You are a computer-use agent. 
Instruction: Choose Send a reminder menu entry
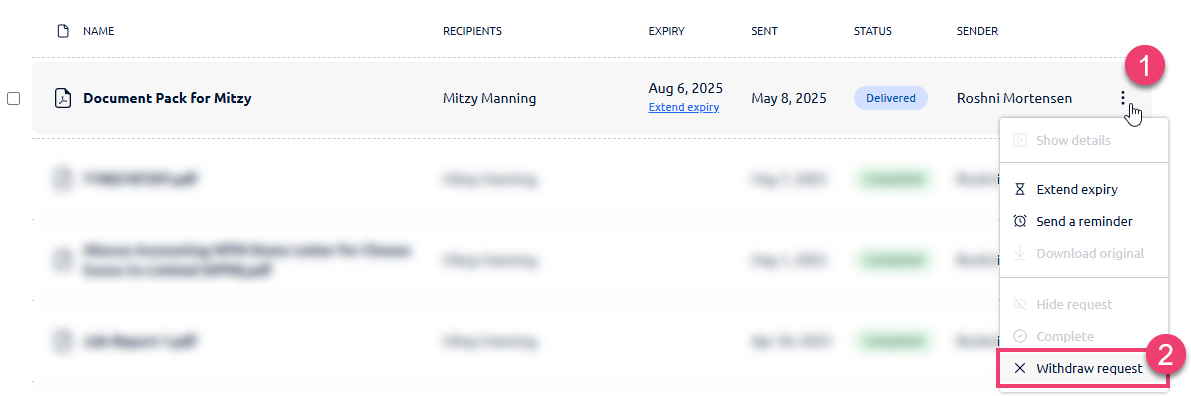point(1083,221)
